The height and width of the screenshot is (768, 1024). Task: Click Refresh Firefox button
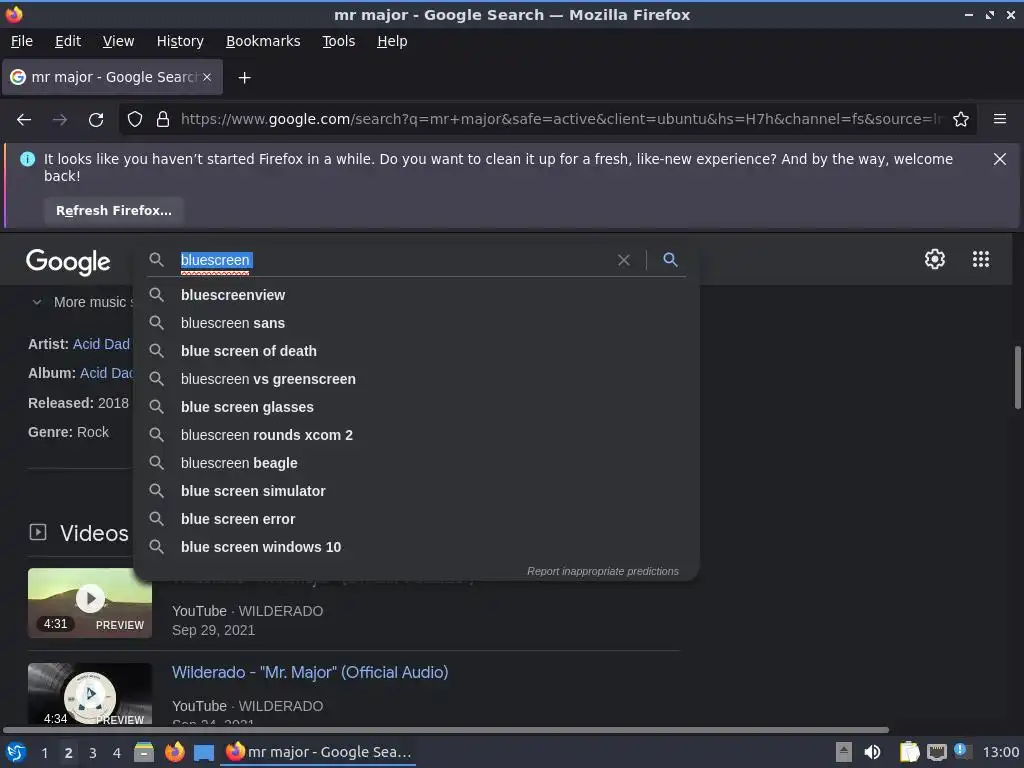tap(114, 211)
